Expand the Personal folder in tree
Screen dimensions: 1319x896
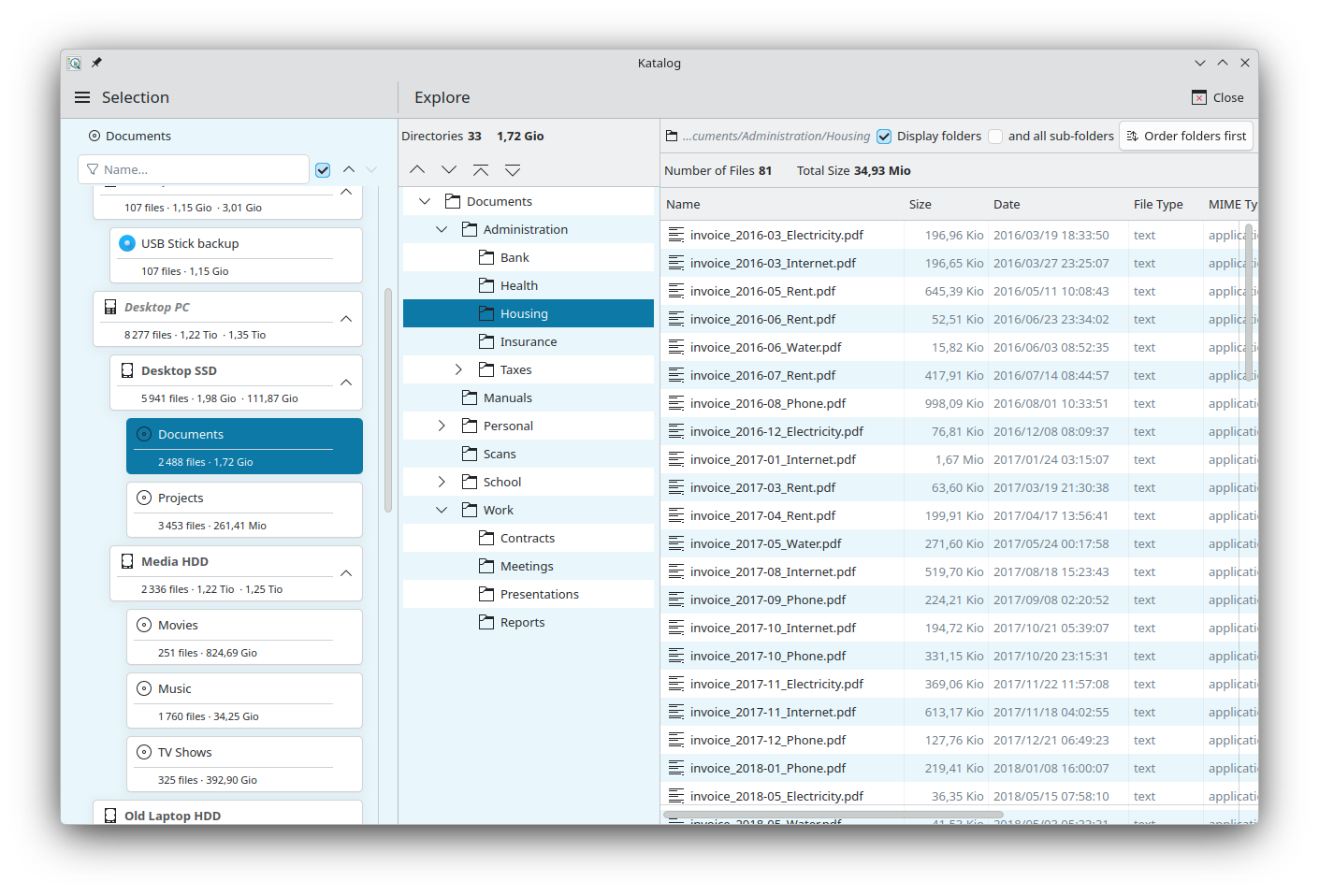442,426
